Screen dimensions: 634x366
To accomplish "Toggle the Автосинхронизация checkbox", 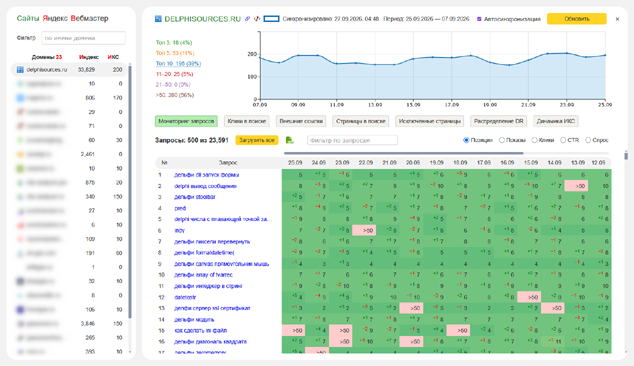I will (x=479, y=19).
